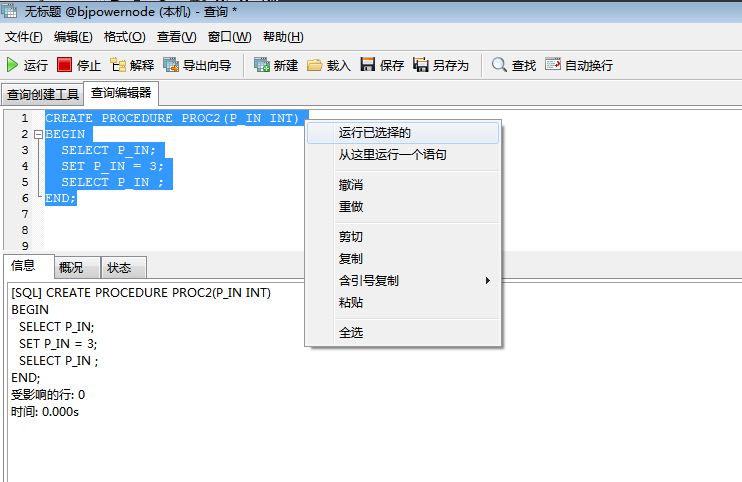The image size is (742, 482).
Task: Select 粘贴 from context menu
Action: pos(403,302)
